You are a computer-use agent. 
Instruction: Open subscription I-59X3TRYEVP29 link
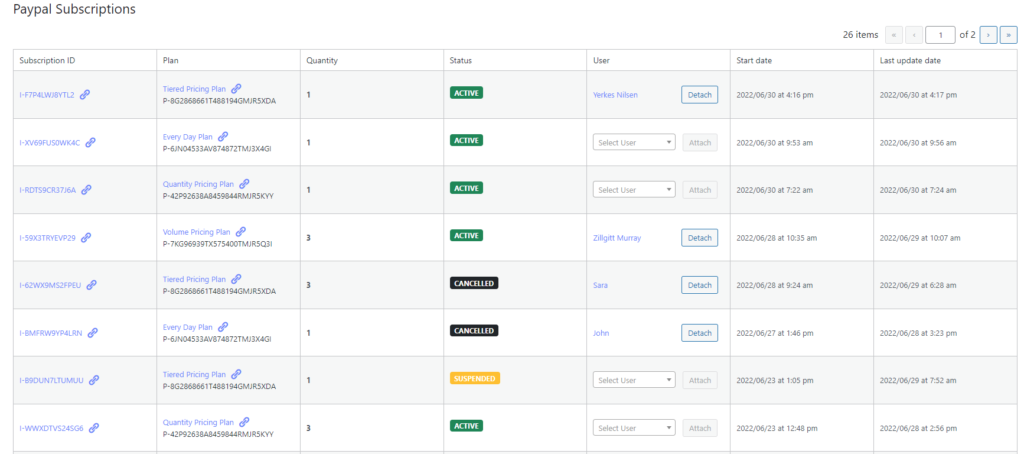(x=47, y=238)
